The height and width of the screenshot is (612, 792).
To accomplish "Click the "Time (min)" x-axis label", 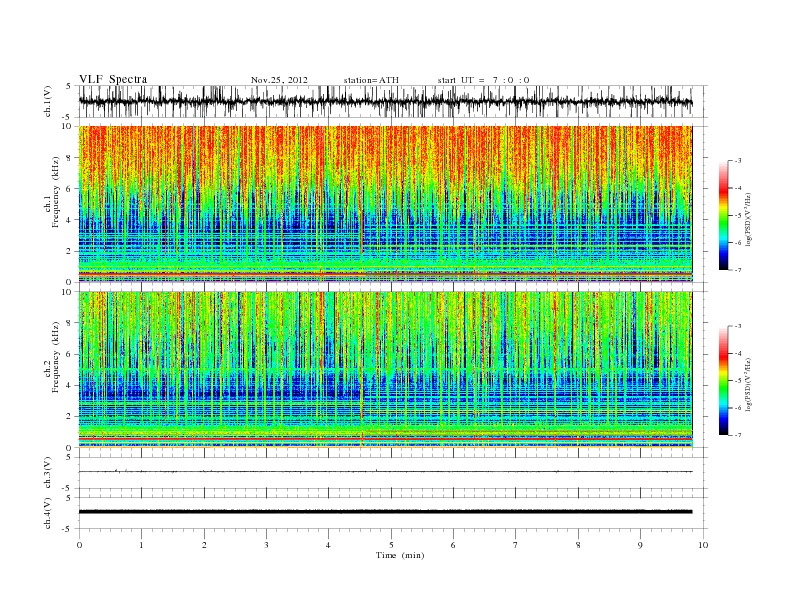I will click(400, 555).
